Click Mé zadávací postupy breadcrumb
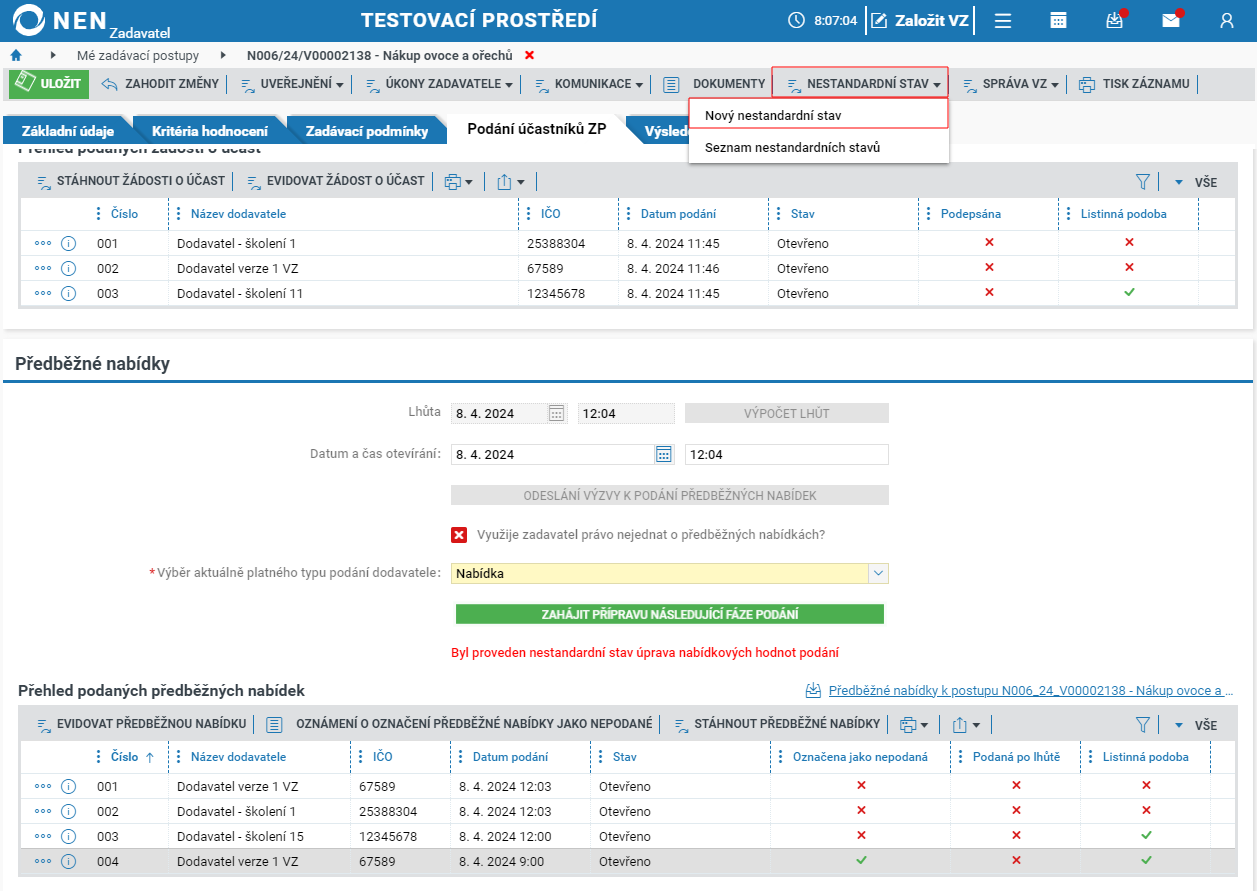Screen dimensions: 1257x891 tap(138, 55)
